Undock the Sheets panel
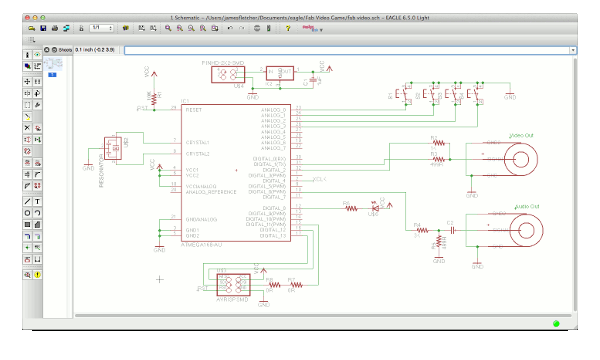The image size is (600, 360). (x=54, y=50)
